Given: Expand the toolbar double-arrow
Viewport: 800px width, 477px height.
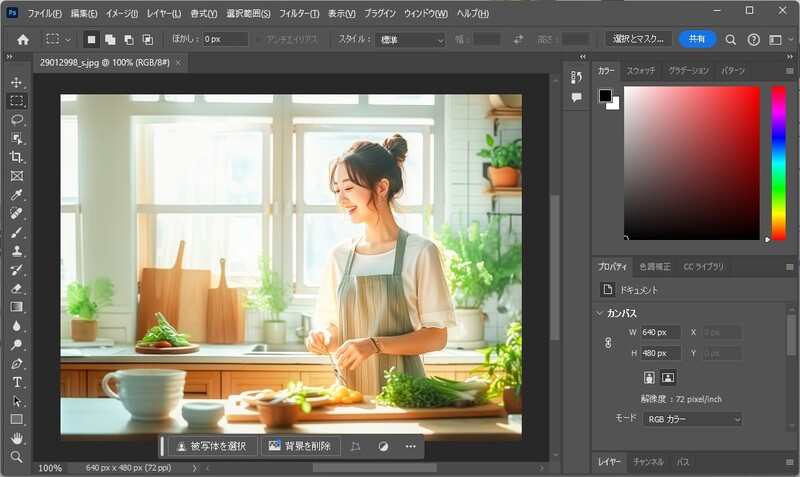Looking at the screenshot, I should coord(9,57).
